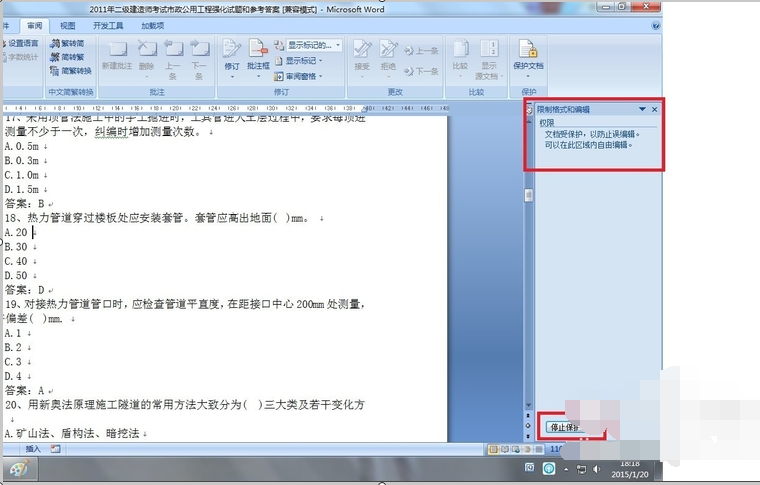
Task: Select the 加载项 ribbon tab
Action: point(153,26)
